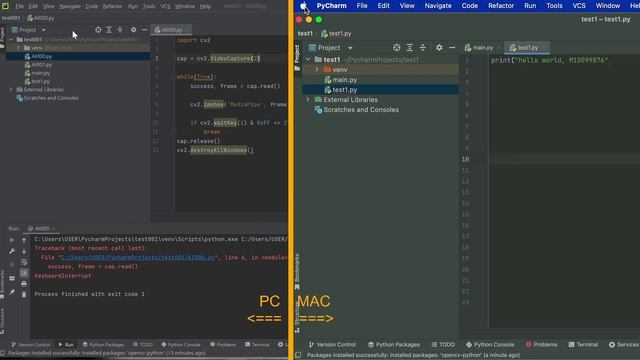Screen dimensions: 640x360
Task: Open the Project view dropdown in Mac window
Action: point(350,48)
